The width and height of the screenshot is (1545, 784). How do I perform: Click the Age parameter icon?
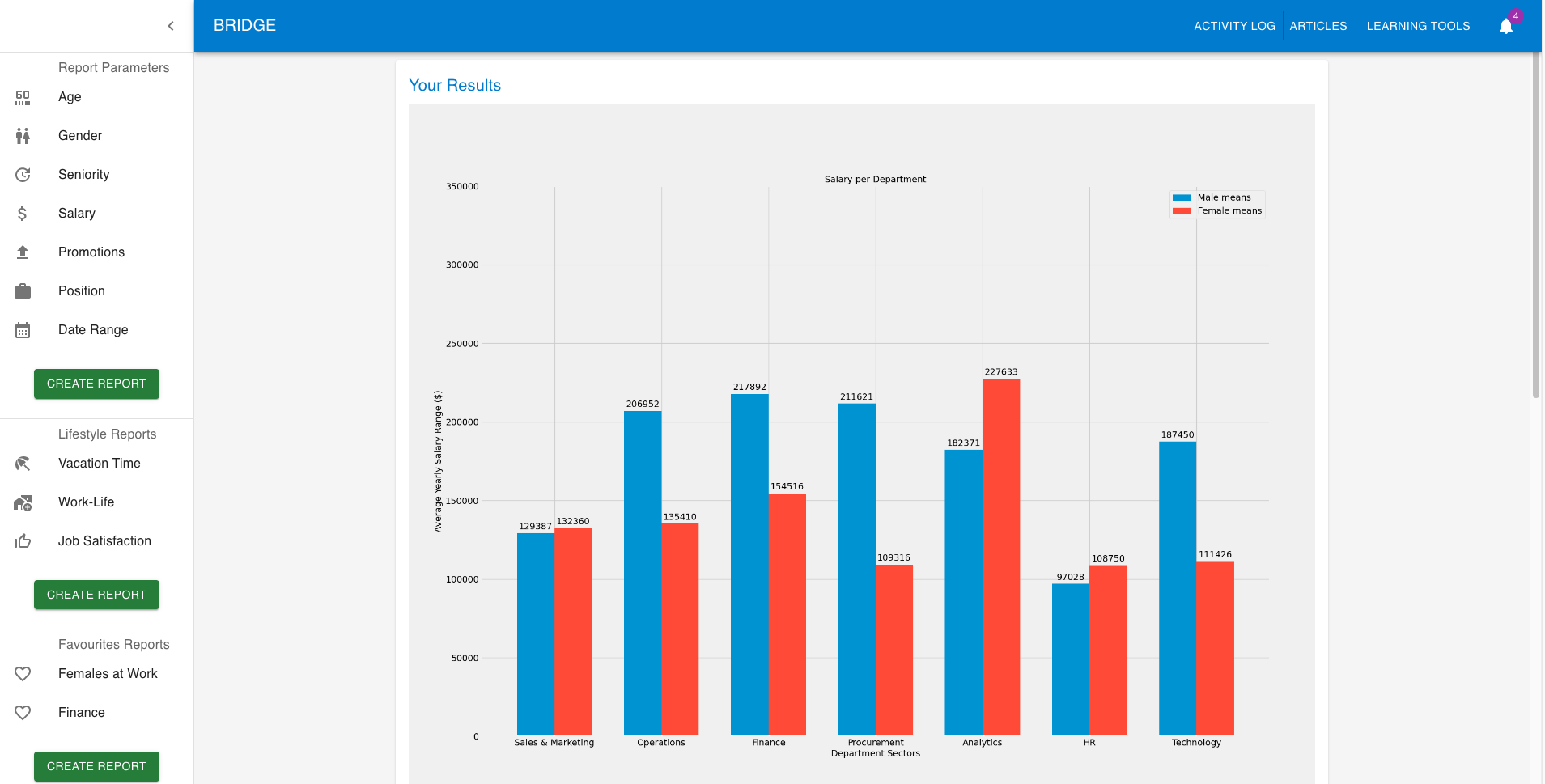[x=23, y=97]
